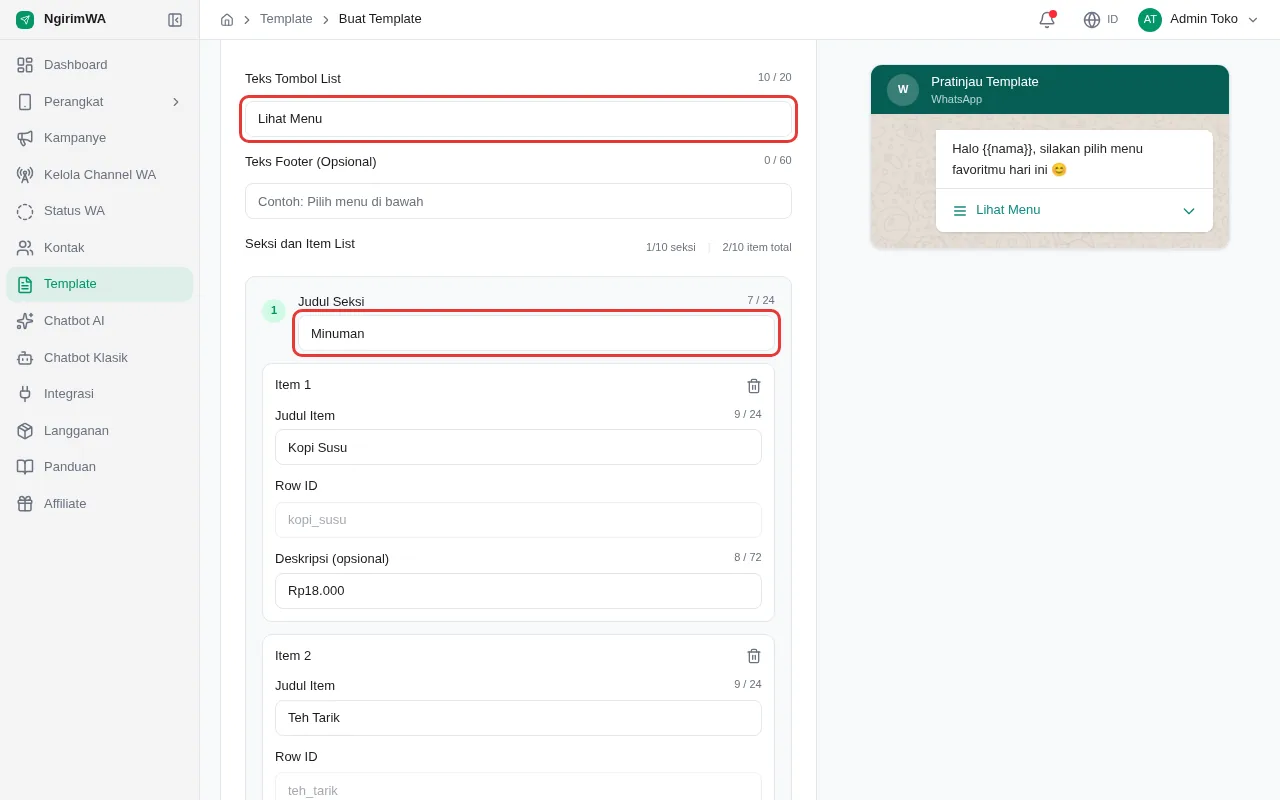This screenshot has height=800, width=1280.
Task: Open Panduan from sidebar
Action: (x=100, y=467)
